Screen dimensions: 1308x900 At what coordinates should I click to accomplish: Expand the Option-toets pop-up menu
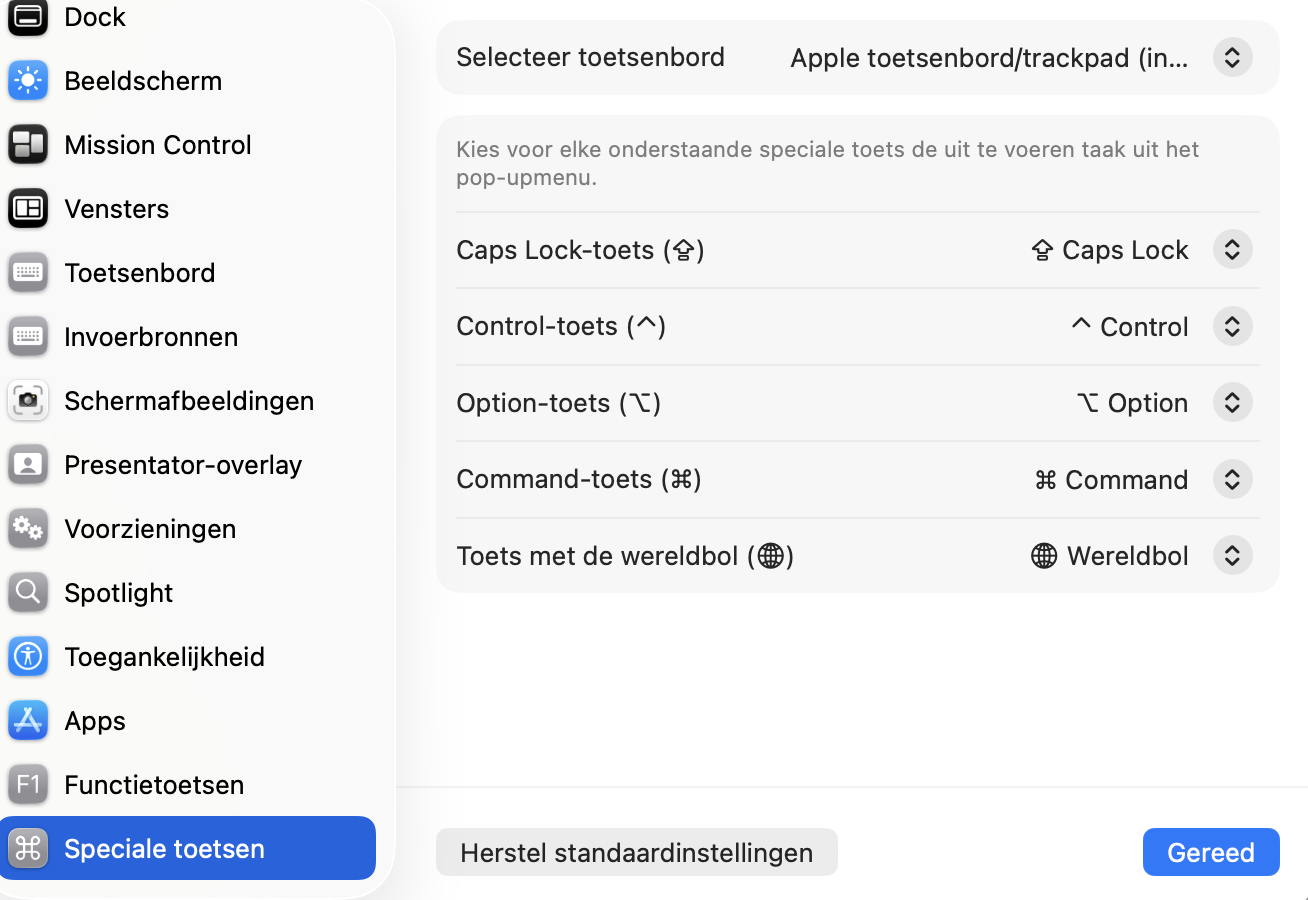tap(1232, 402)
